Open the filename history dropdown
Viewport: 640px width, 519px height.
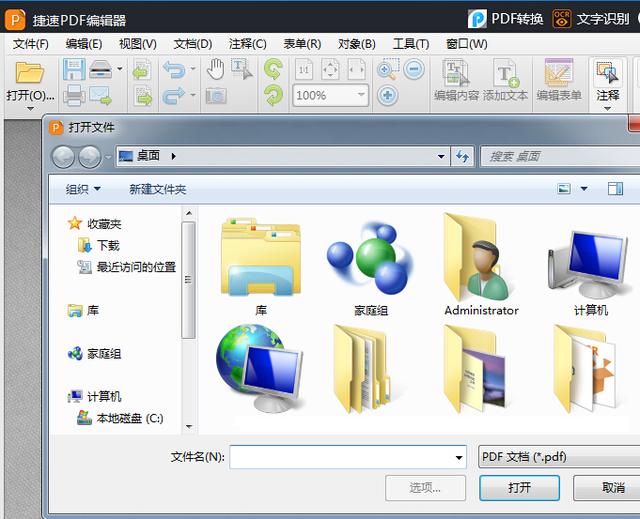point(459,457)
